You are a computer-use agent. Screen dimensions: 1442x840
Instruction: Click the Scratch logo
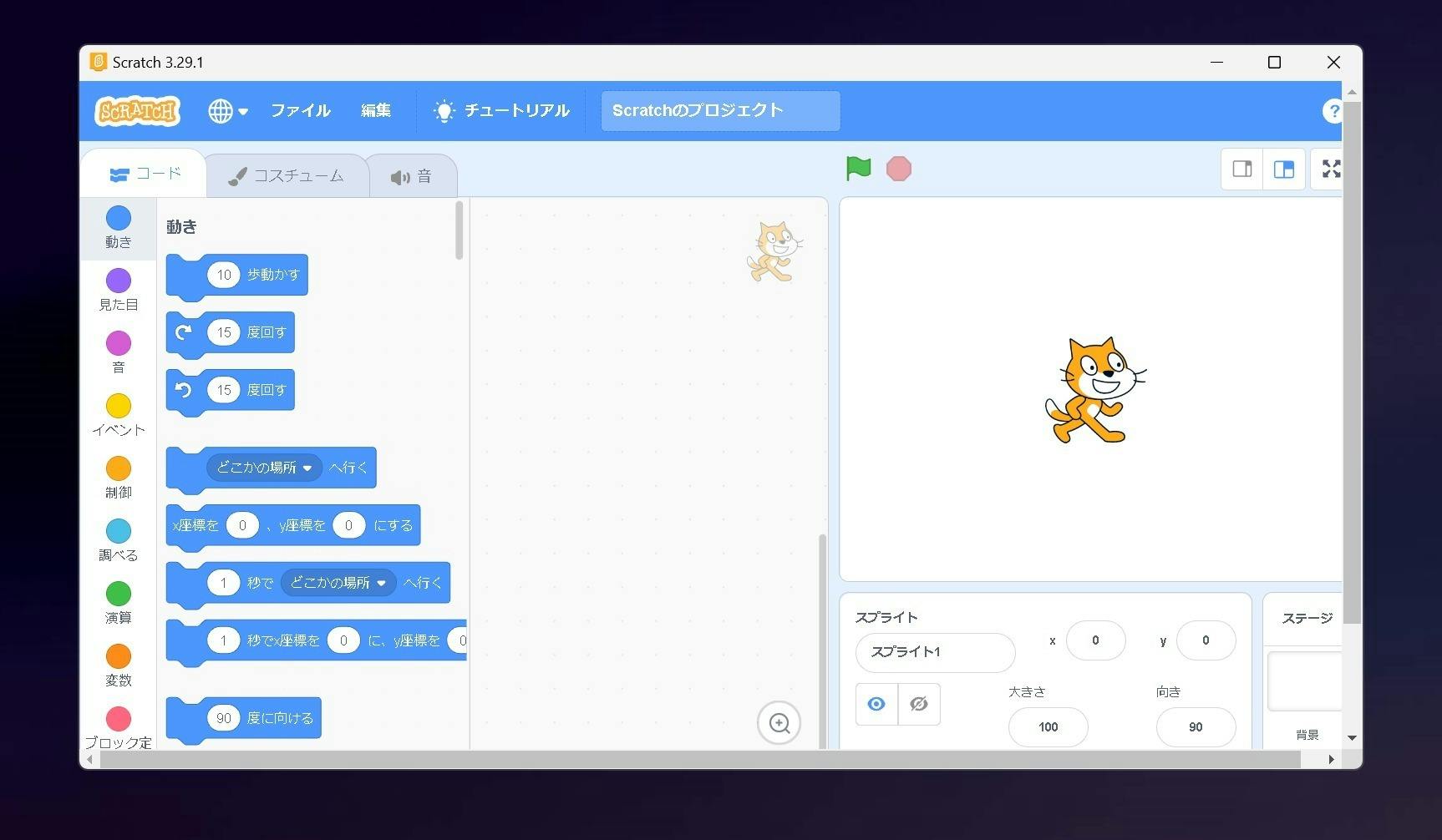click(x=138, y=111)
